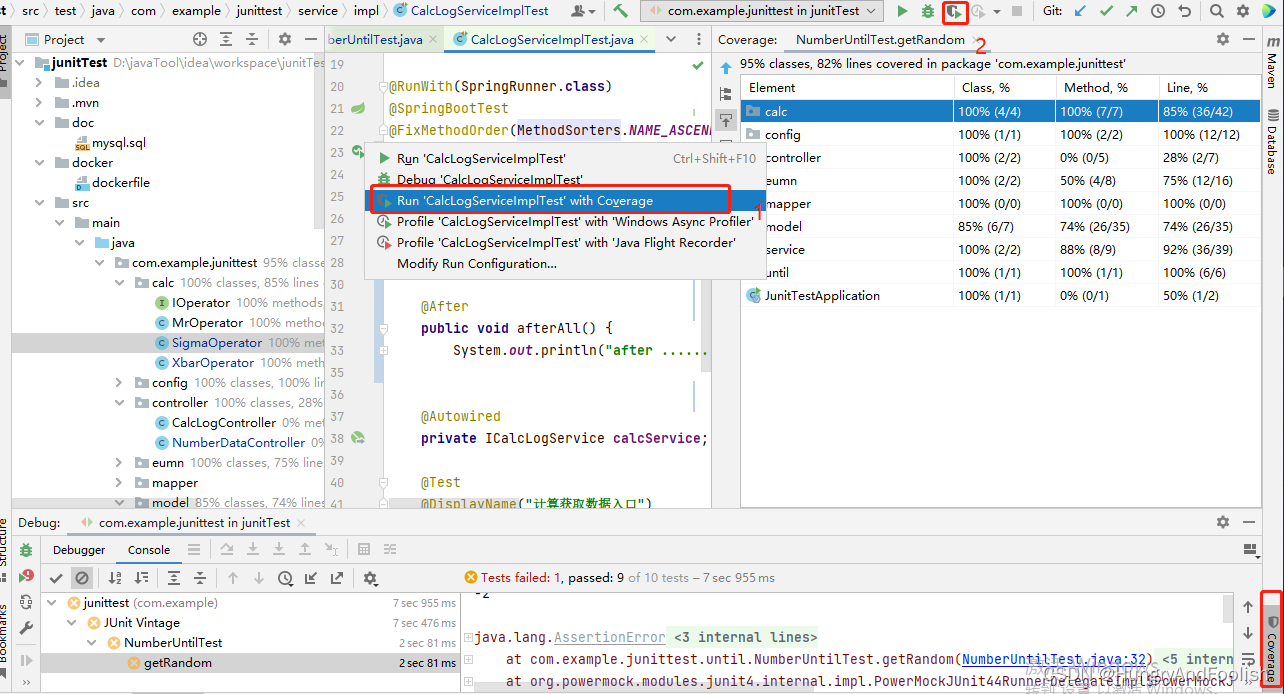
Task: Collapse the docker folder
Action: tap(41, 163)
